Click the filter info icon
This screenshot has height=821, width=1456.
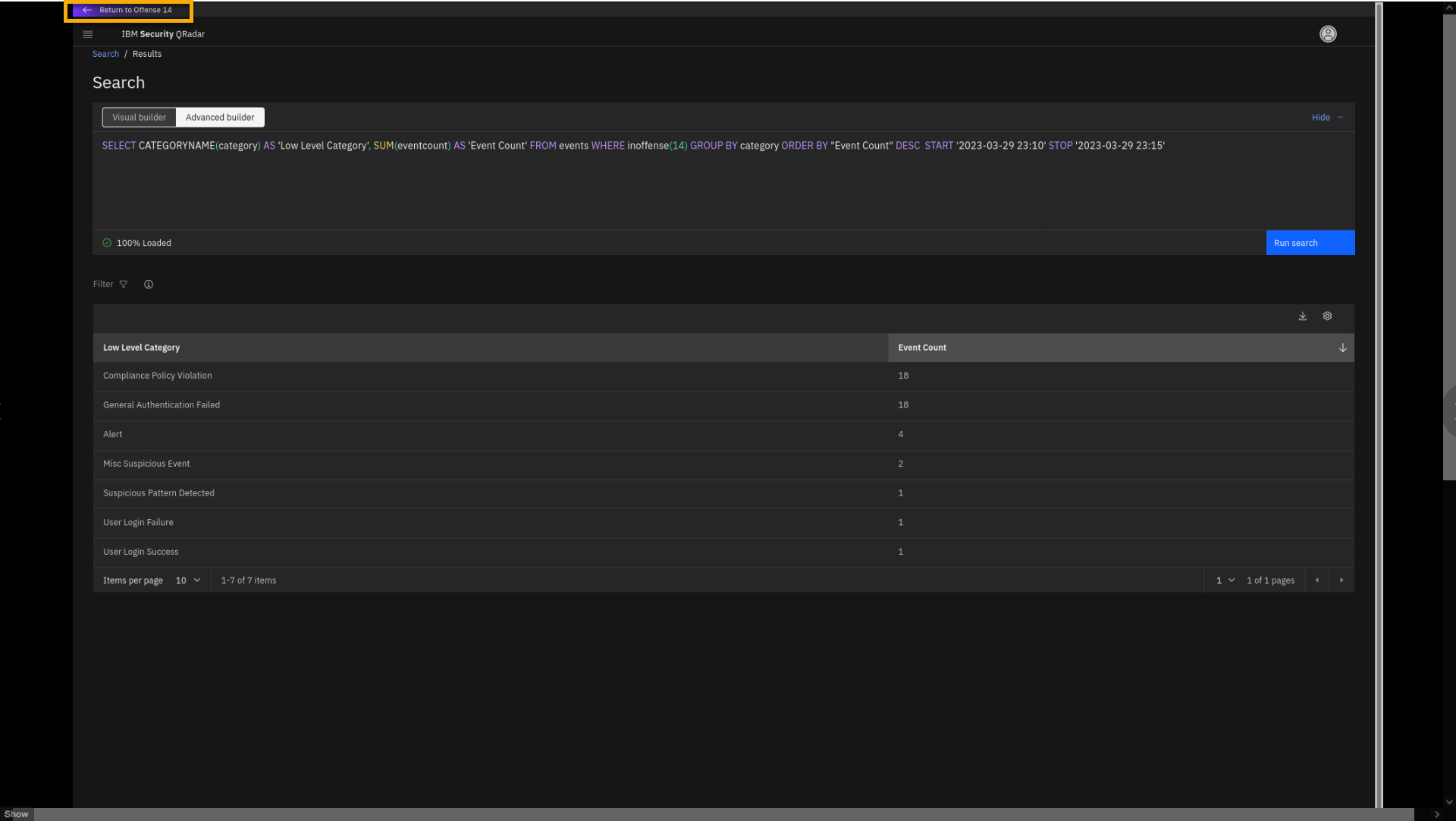[x=149, y=285]
